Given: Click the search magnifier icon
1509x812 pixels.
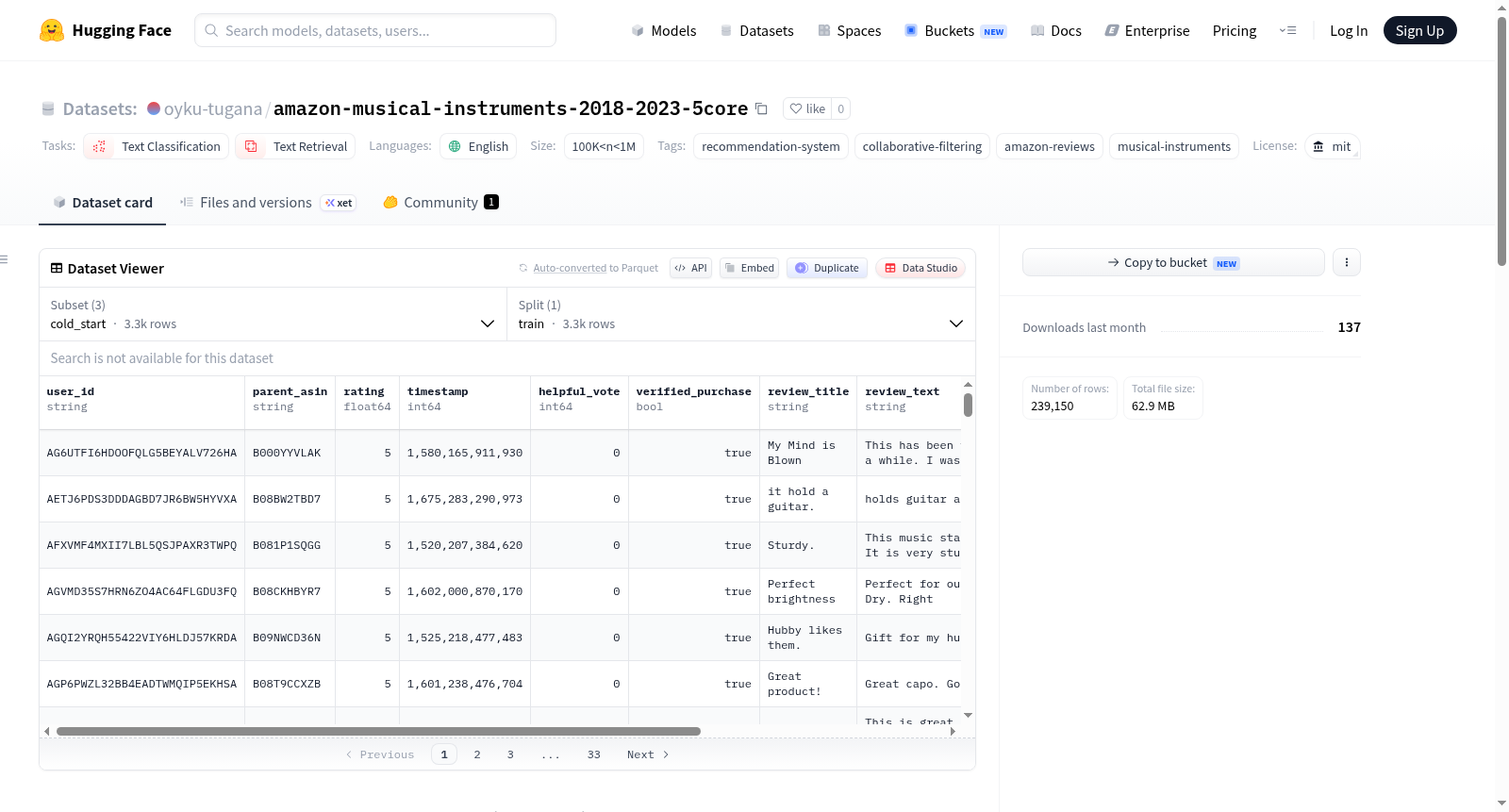Looking at the screenshot, I should point(212,30).
